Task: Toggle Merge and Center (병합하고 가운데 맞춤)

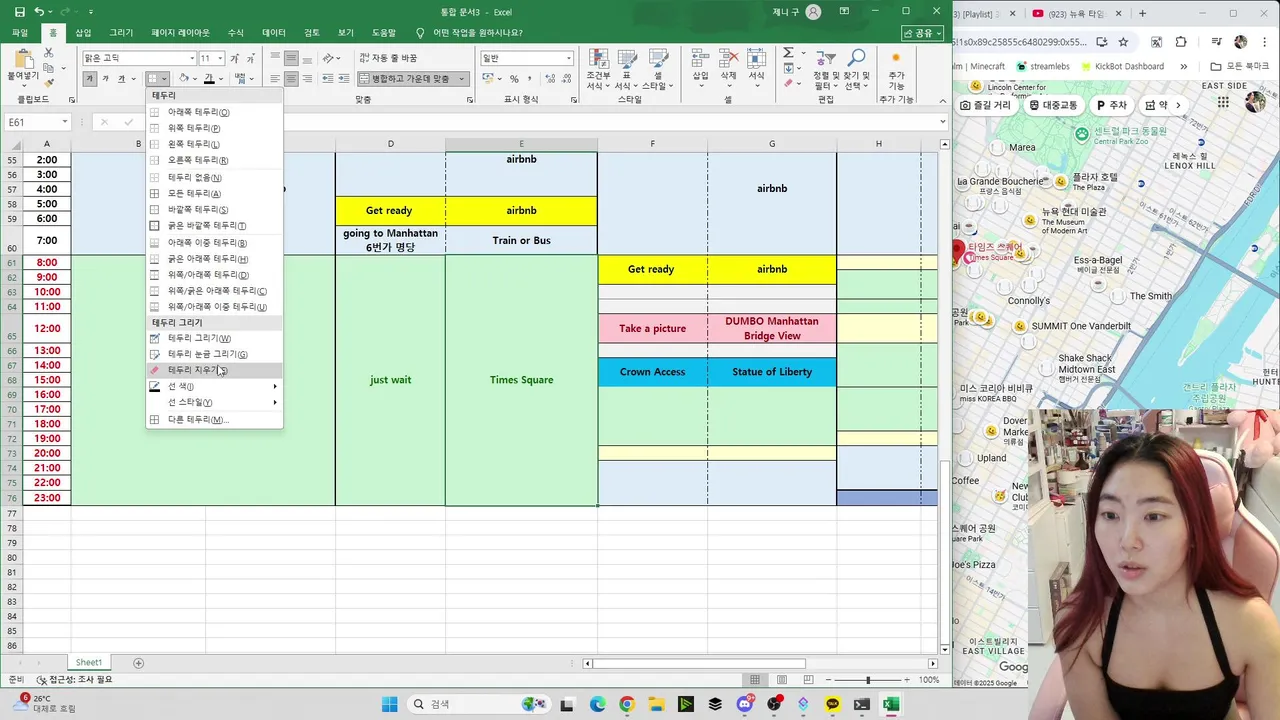Action: [x=411, y=78]
